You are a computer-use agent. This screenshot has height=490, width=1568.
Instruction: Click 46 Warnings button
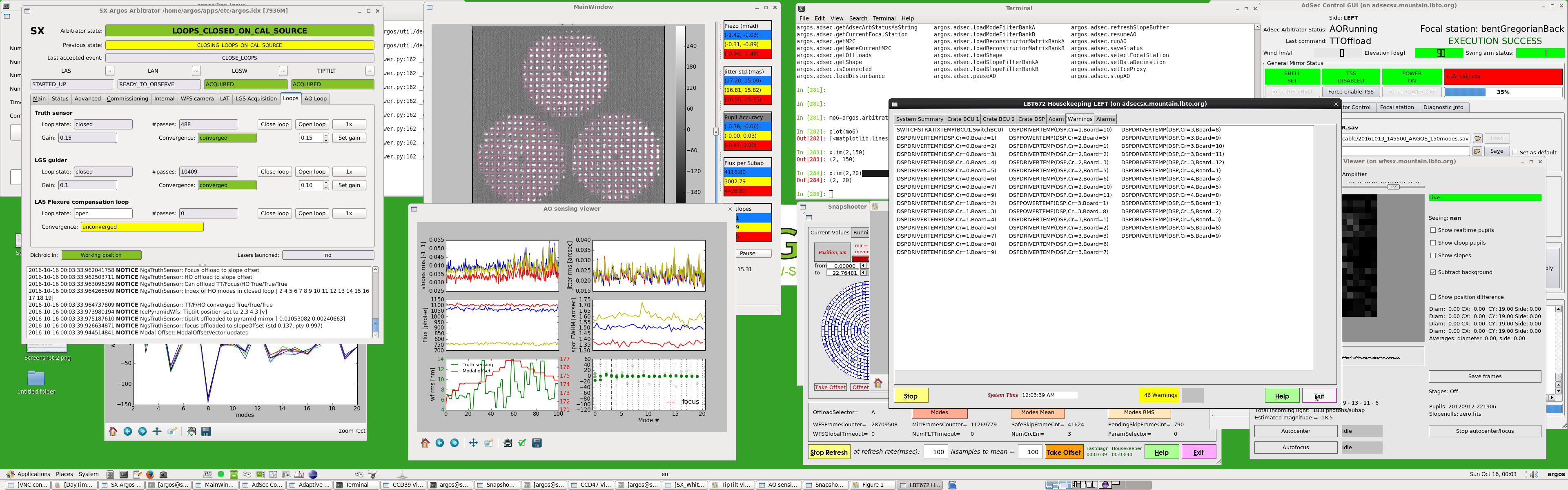[1160, 395]
